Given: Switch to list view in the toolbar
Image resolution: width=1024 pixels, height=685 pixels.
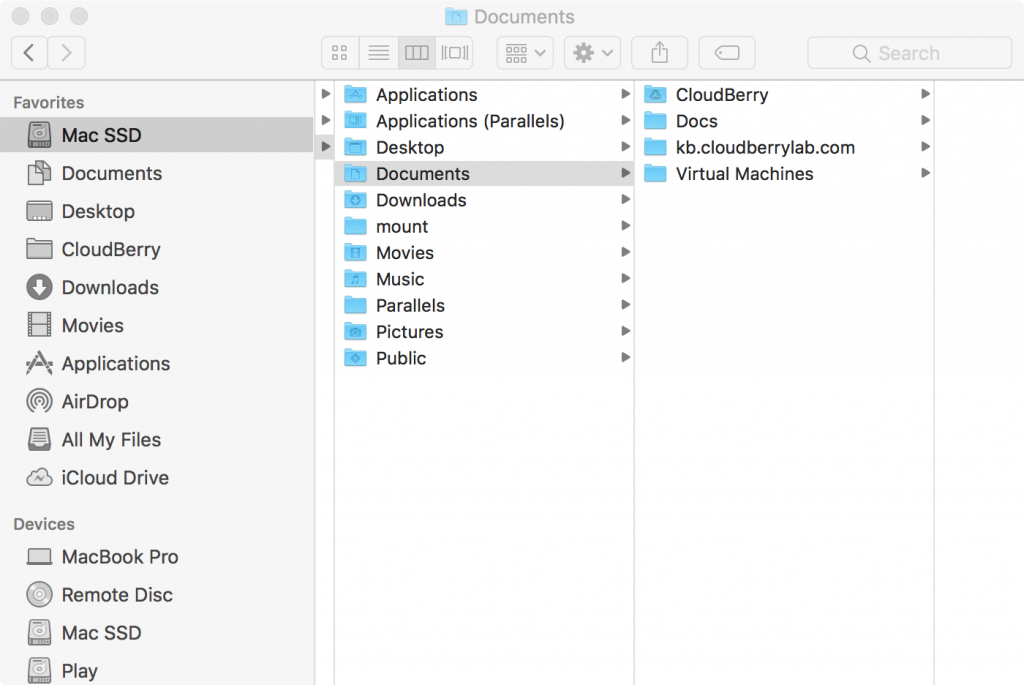Looking at the screenshot, I should tap(378, 52).
